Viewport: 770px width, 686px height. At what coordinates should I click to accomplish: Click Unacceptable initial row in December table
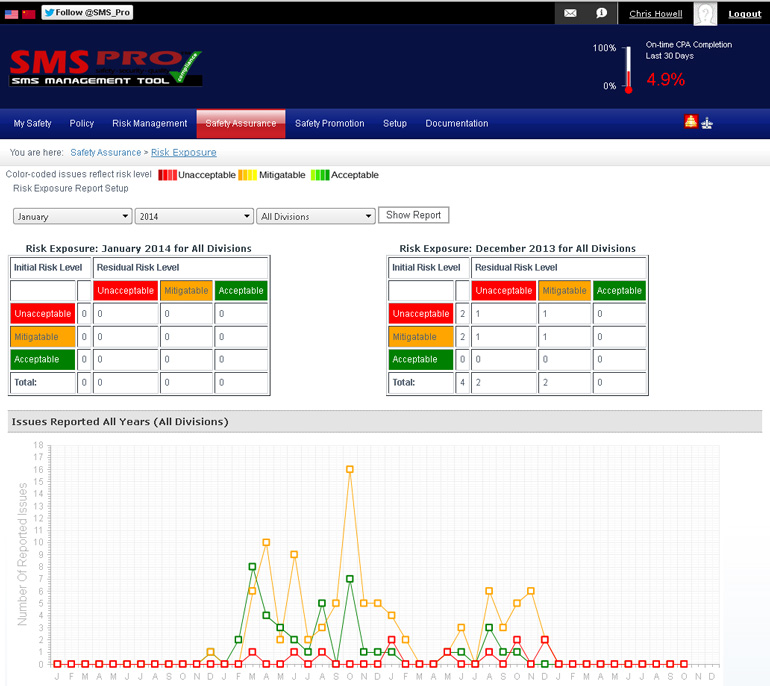421,314
